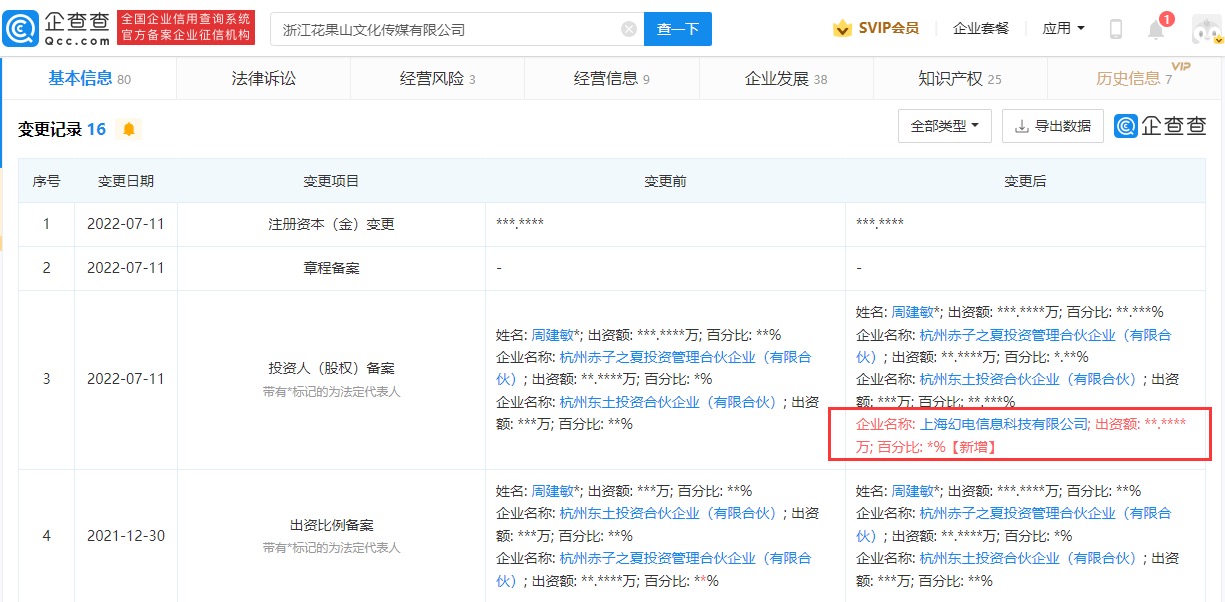Click the 变更日期 column header

pos(126,181)
